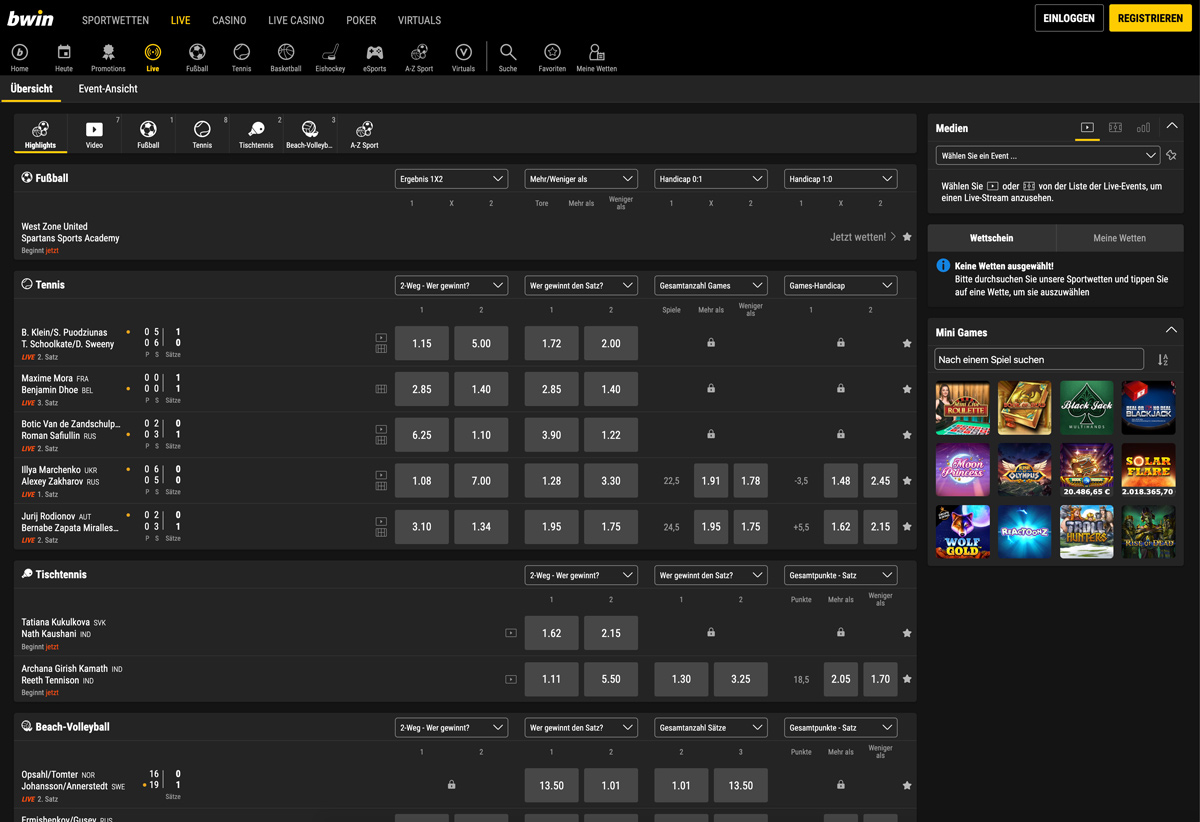This screenshot has height=822, width=1200.
Task: Open the Favoriten star icon
Action: click(552, 57)
